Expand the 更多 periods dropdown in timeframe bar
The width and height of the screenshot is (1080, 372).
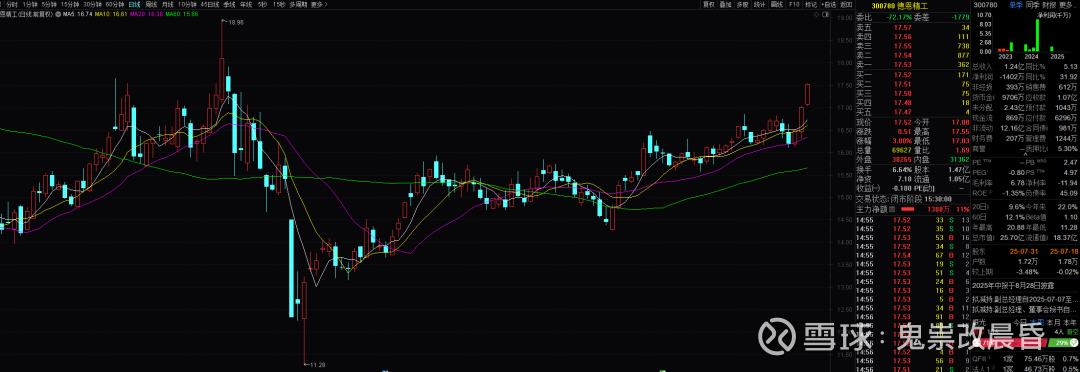tap(319, 4)
